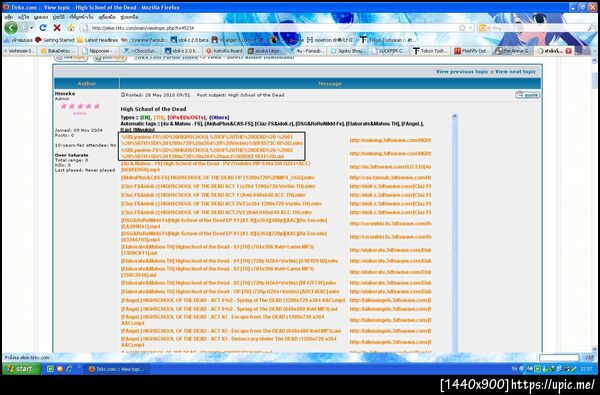Click View next topic link

tap(515, 72)
